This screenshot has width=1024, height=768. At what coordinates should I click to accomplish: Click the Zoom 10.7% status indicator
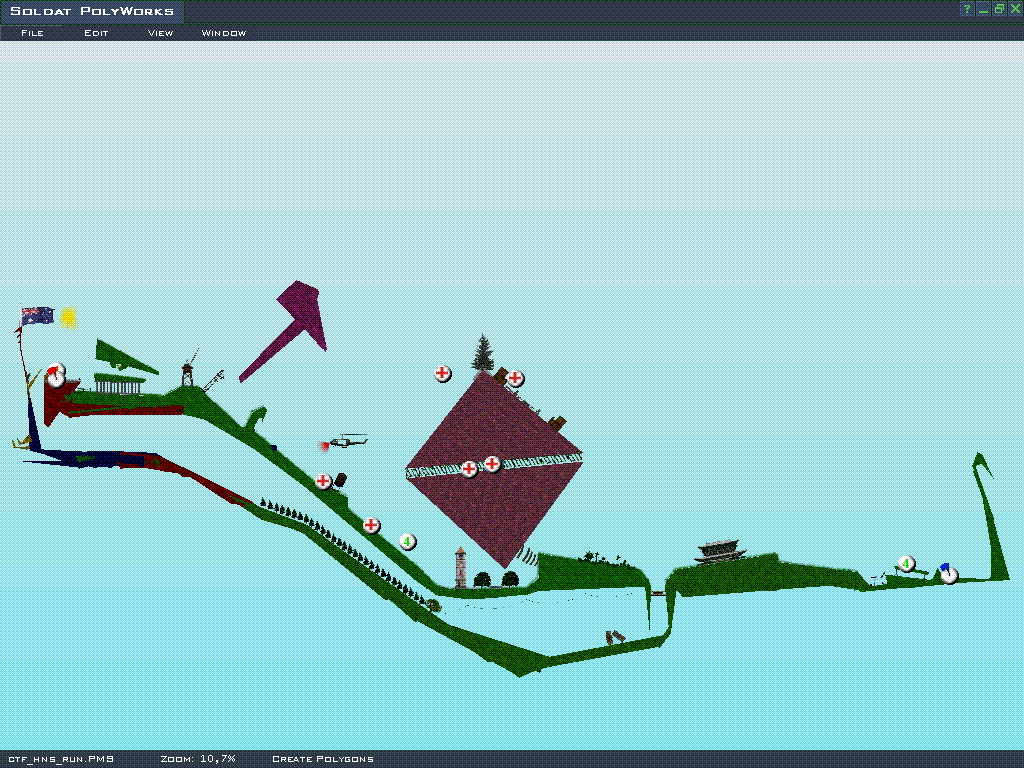[198, 759]
